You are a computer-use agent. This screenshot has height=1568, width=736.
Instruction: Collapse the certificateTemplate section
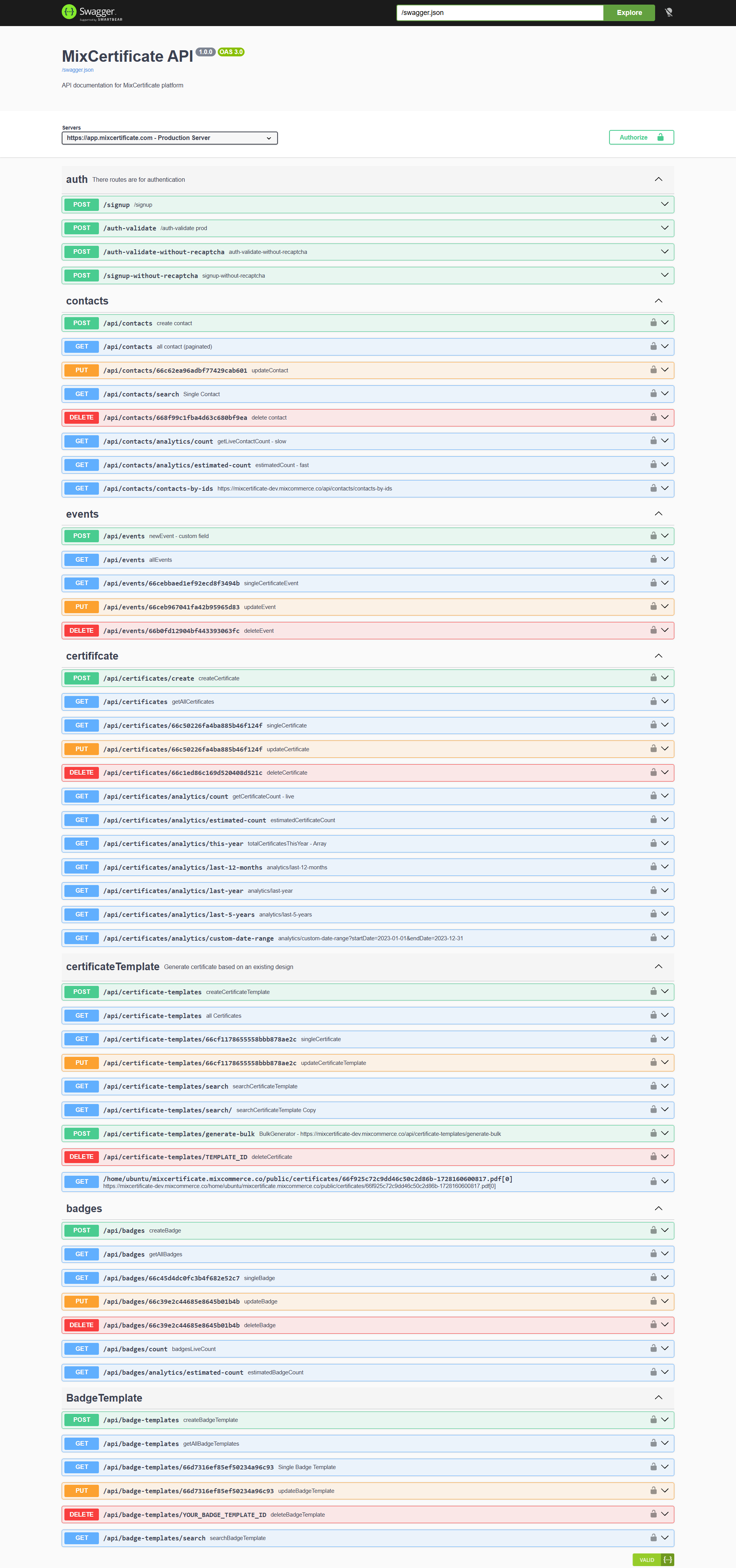pyautogui.click(x=658, y=967)
